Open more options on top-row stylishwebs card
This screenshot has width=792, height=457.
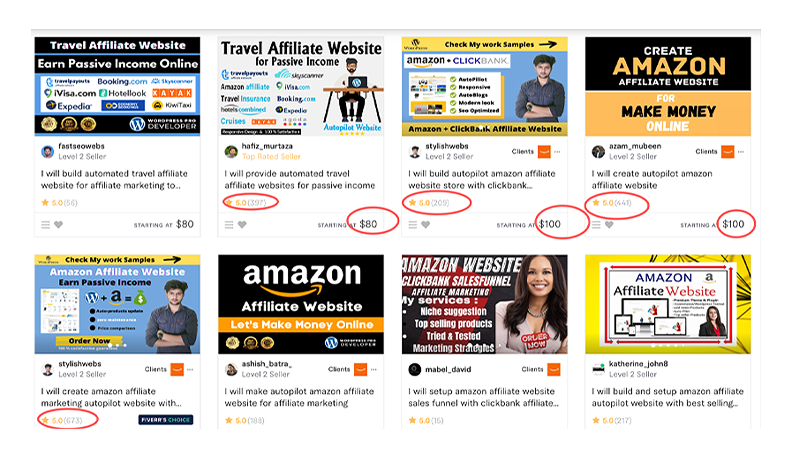click(557, 151)
